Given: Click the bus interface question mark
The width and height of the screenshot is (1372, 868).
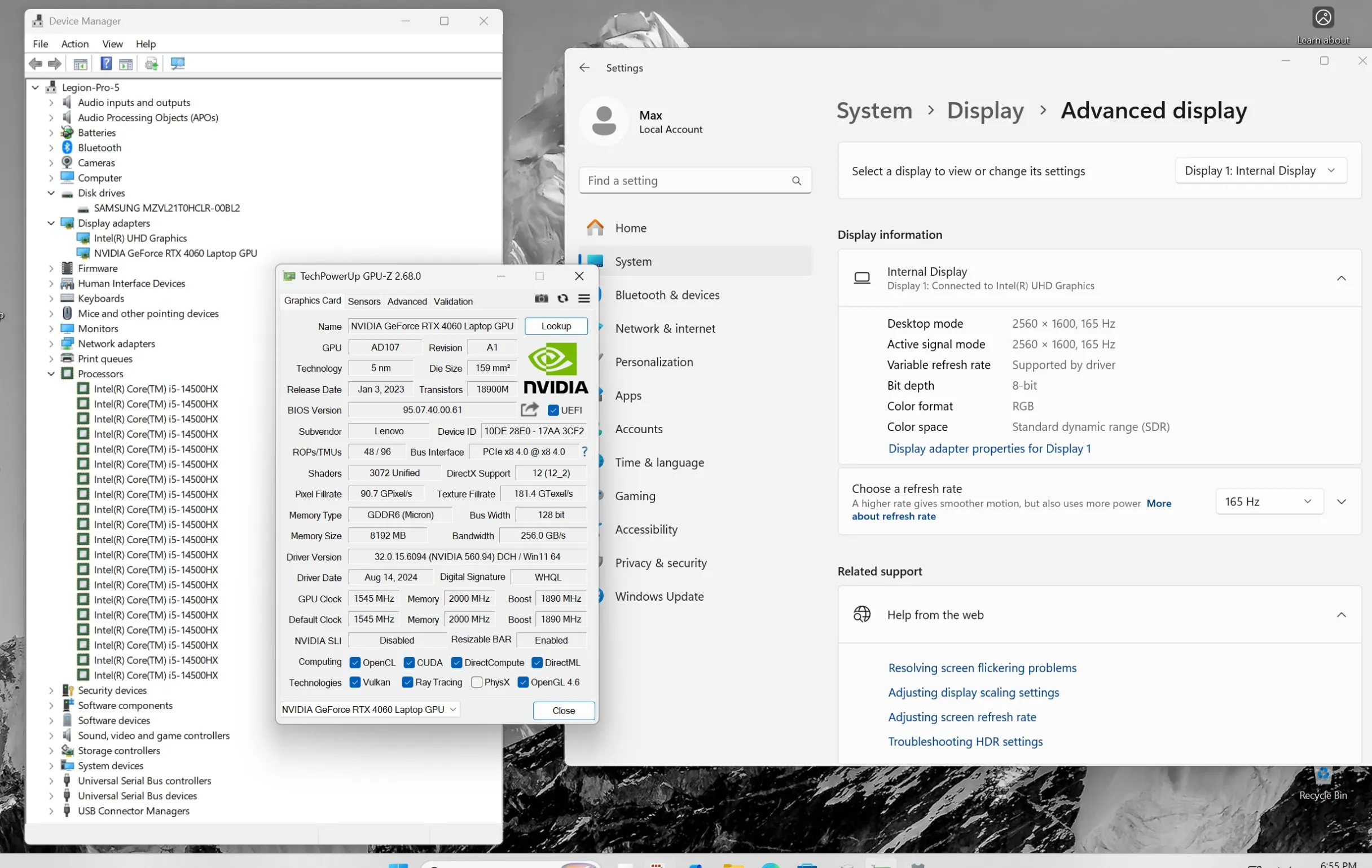Looking at the screenshot, I should 584,452.
